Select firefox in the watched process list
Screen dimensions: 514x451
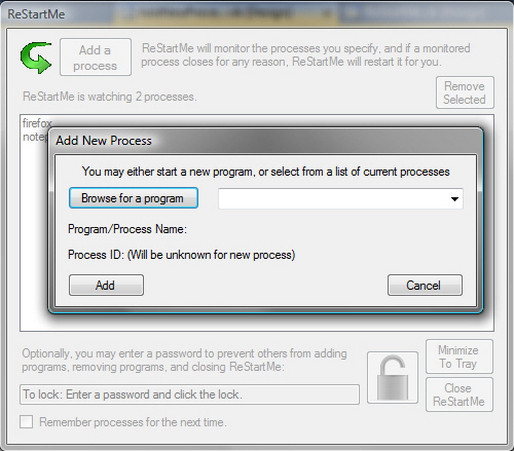click(37, 123)
